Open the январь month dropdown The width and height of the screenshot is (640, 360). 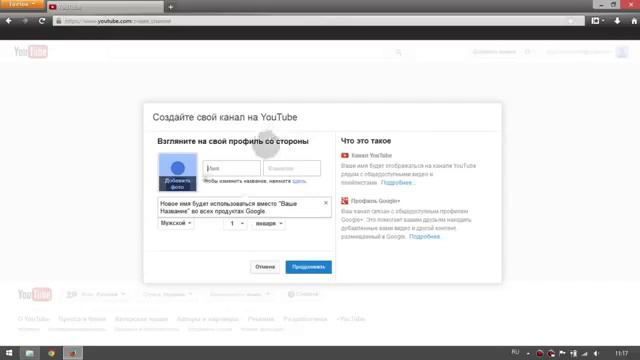coord(269,224)
